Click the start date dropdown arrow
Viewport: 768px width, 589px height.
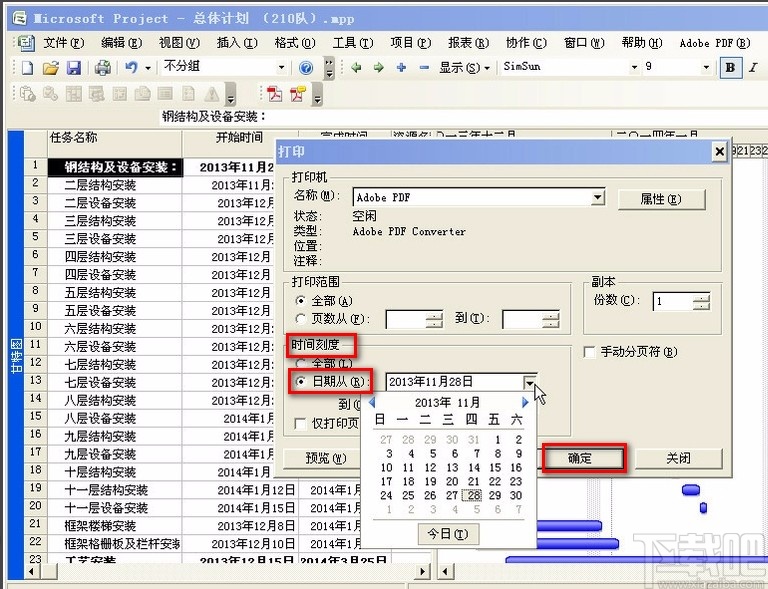tap(529, 382)
